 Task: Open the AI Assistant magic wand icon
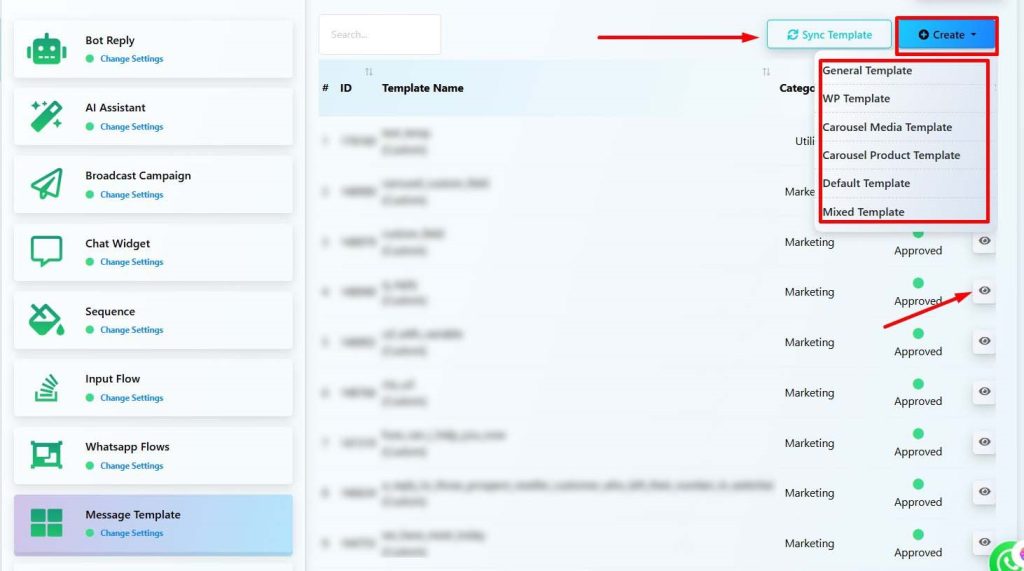(x=47, y=117)
